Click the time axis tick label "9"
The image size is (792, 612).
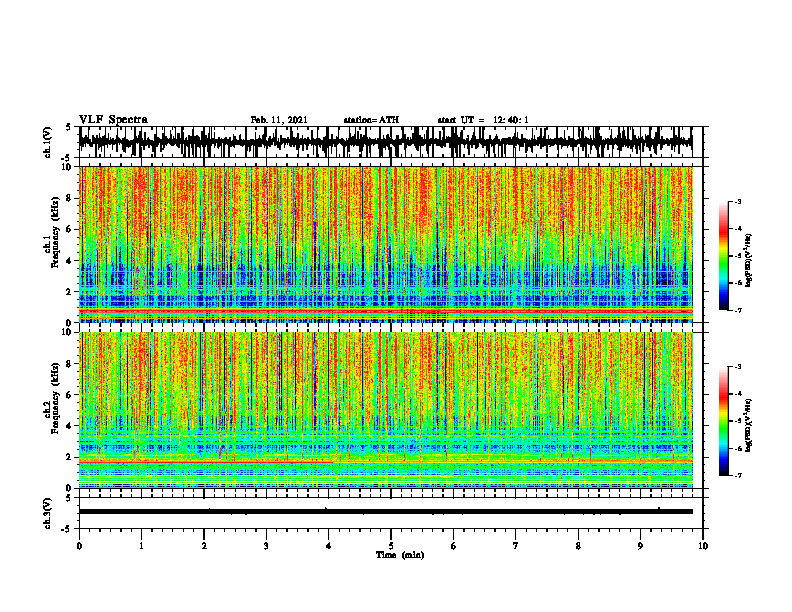click(640, 546)
